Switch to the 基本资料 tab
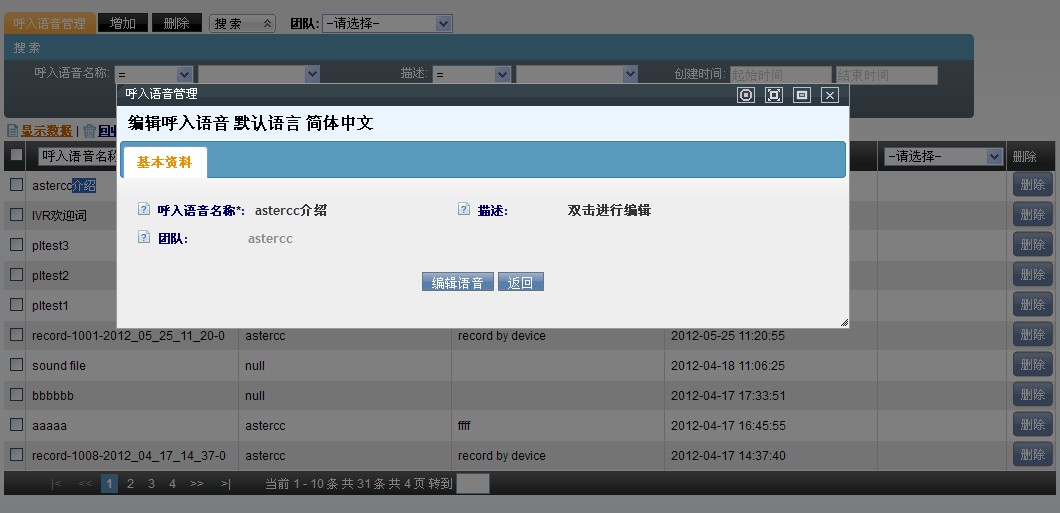 pos(164,162)
